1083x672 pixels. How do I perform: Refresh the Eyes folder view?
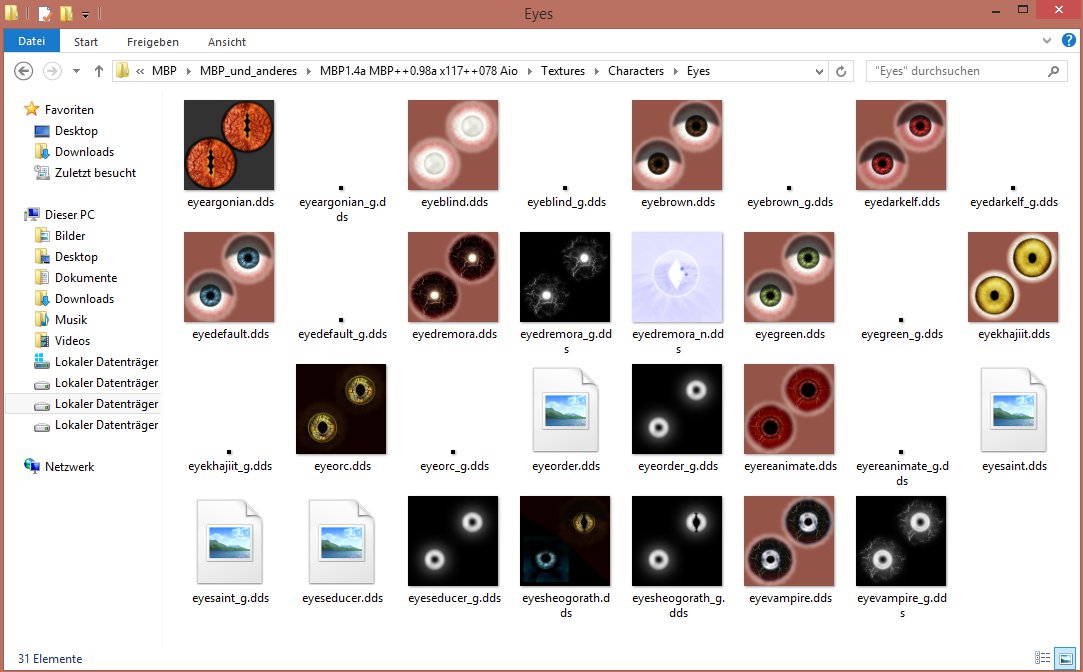coord(841,71)
